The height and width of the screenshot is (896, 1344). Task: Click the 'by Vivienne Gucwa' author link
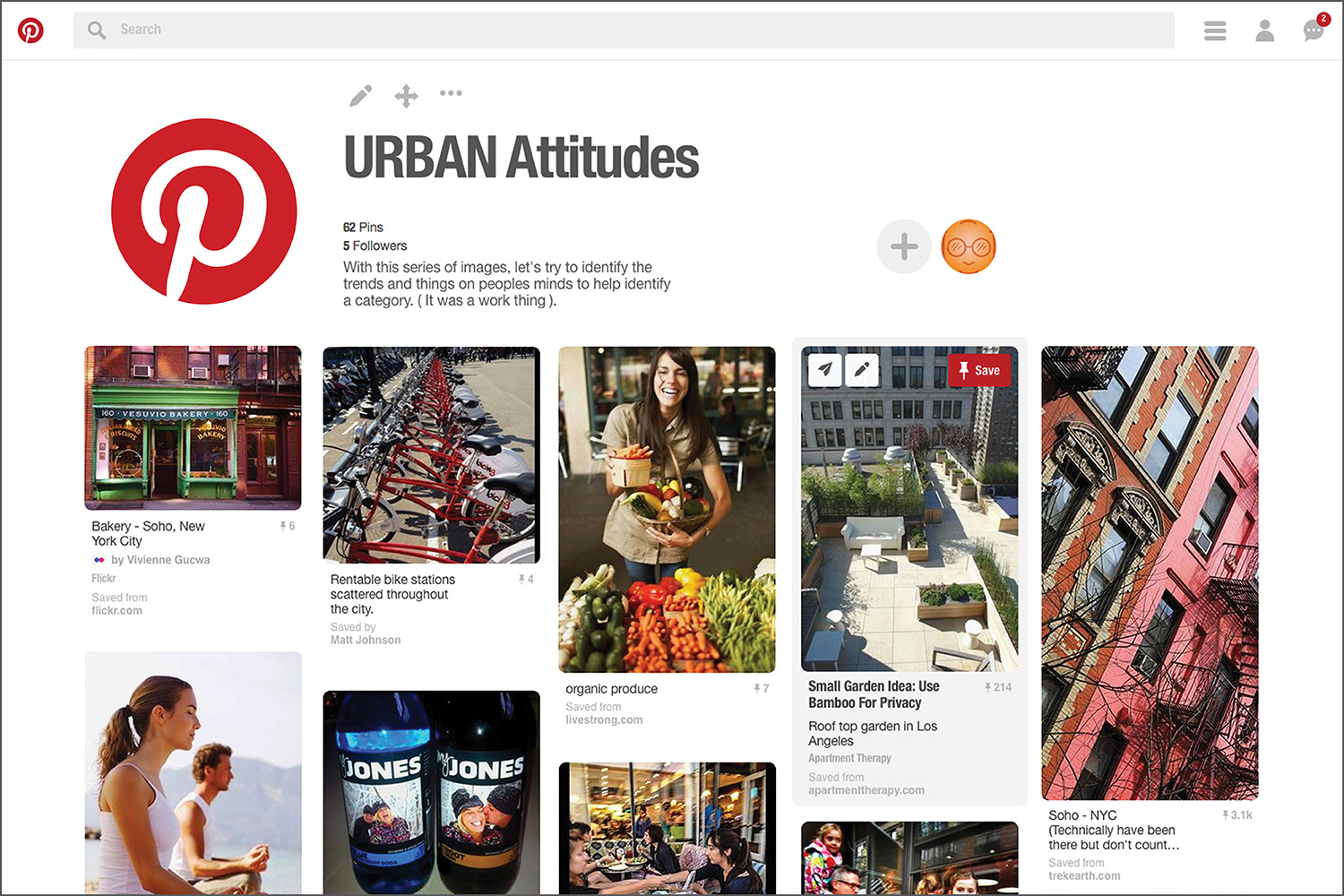(160, 560)
